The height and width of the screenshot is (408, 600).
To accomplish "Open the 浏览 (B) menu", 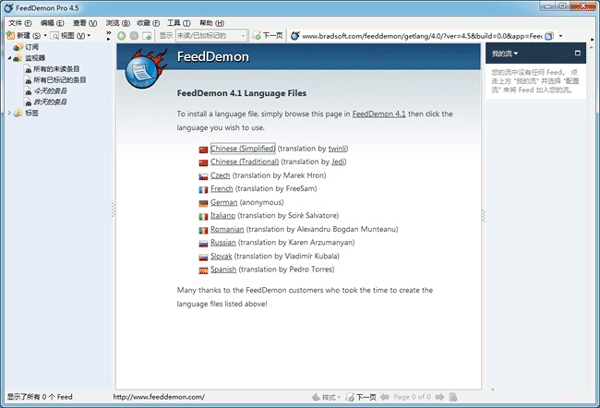I will [x=118, y=23].
